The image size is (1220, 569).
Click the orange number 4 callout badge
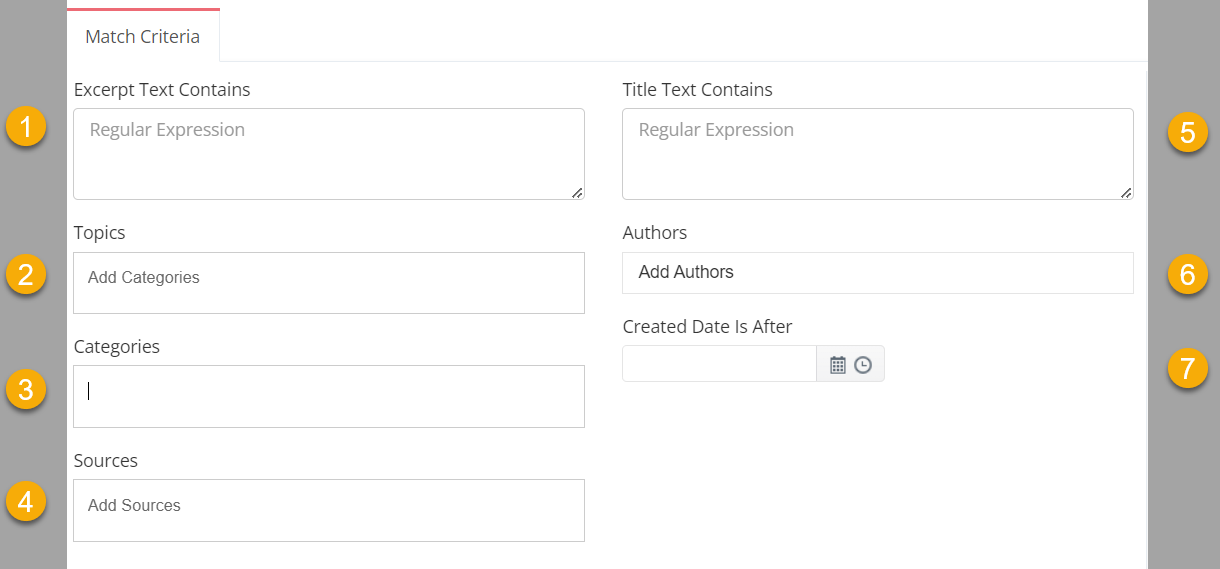[x=25, y=501]
